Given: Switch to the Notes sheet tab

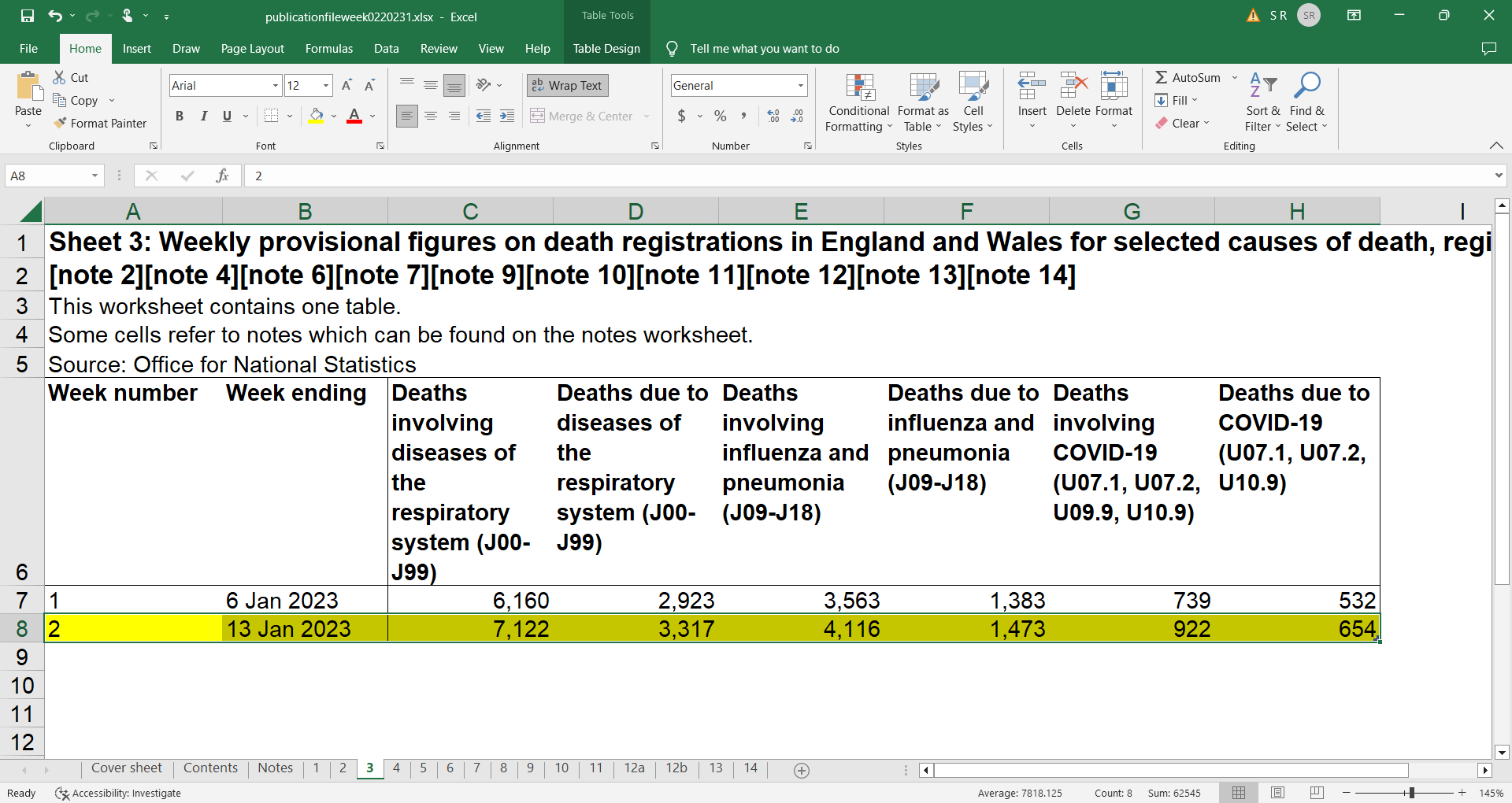Looking at the screenshot, I should (x=275, y=768).
